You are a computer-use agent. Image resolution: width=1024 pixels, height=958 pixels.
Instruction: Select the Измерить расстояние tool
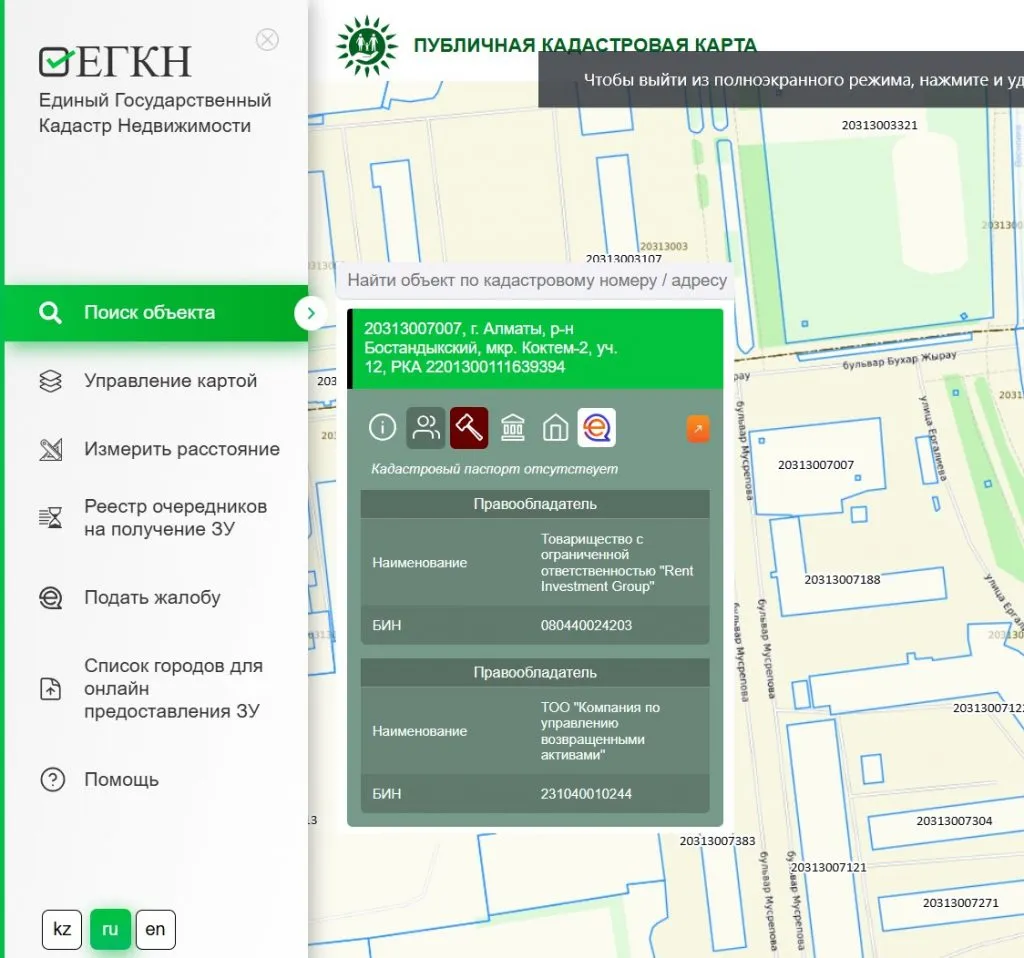coord(181,449)
